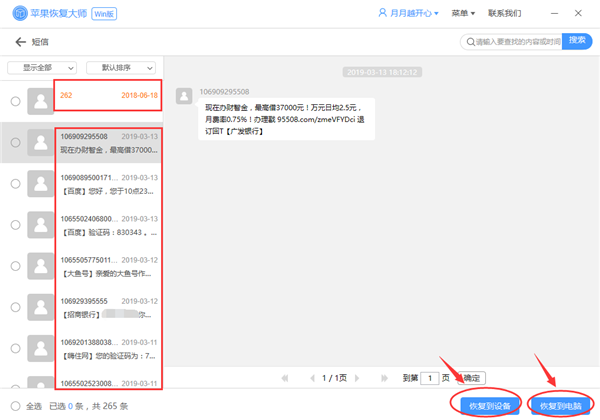Toggle the 全选 select-all checkbox
600x420 pixels.
[12, 406]
